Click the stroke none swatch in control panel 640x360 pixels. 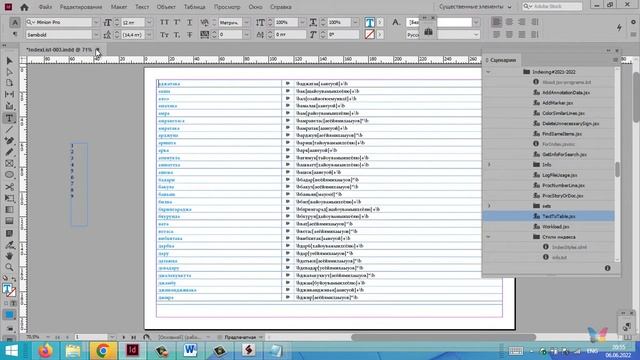click(x=369, y=35)
